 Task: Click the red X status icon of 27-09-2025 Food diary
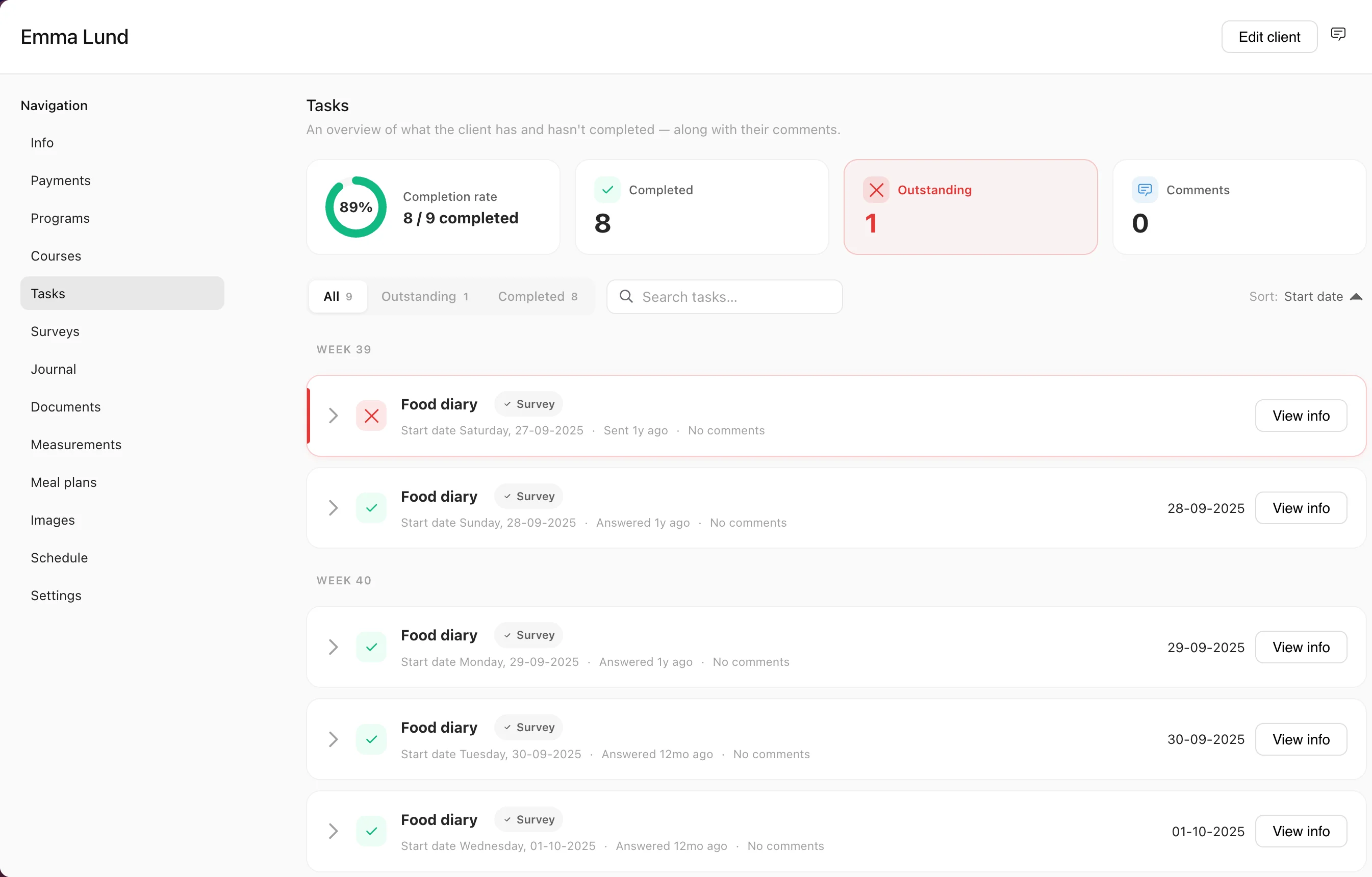pos(371,416)
